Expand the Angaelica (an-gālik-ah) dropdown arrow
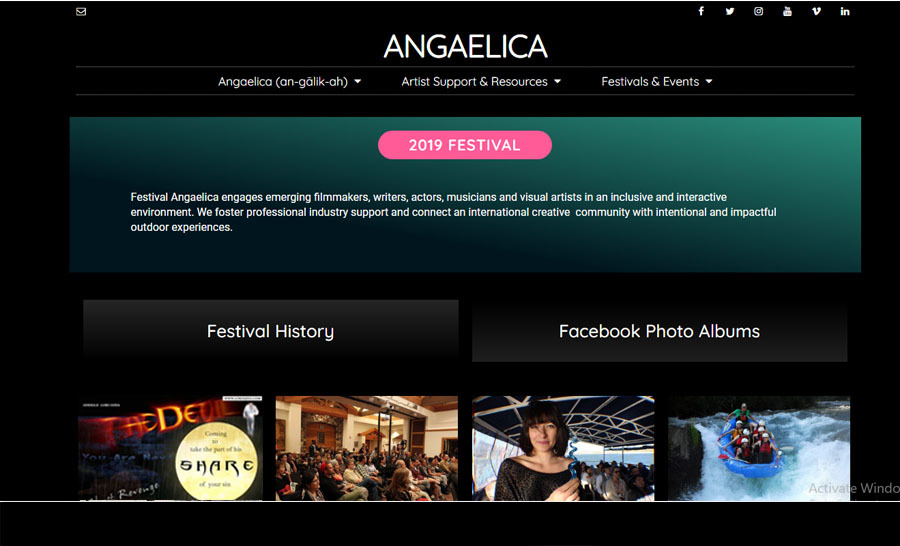Screen dimensions: 900x546 pos(358,82)
